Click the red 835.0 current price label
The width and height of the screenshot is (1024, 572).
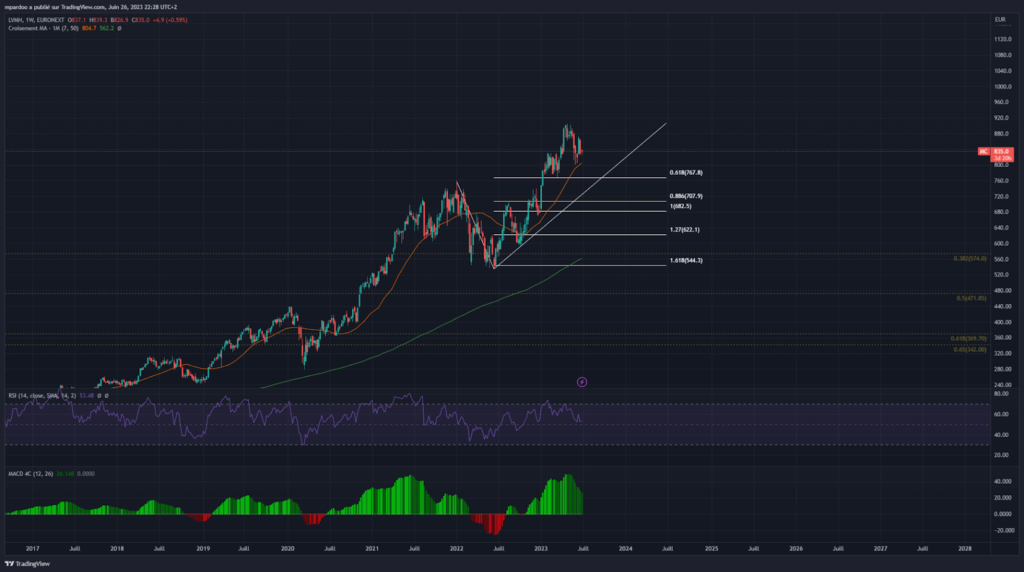[x=1000, y=151]
